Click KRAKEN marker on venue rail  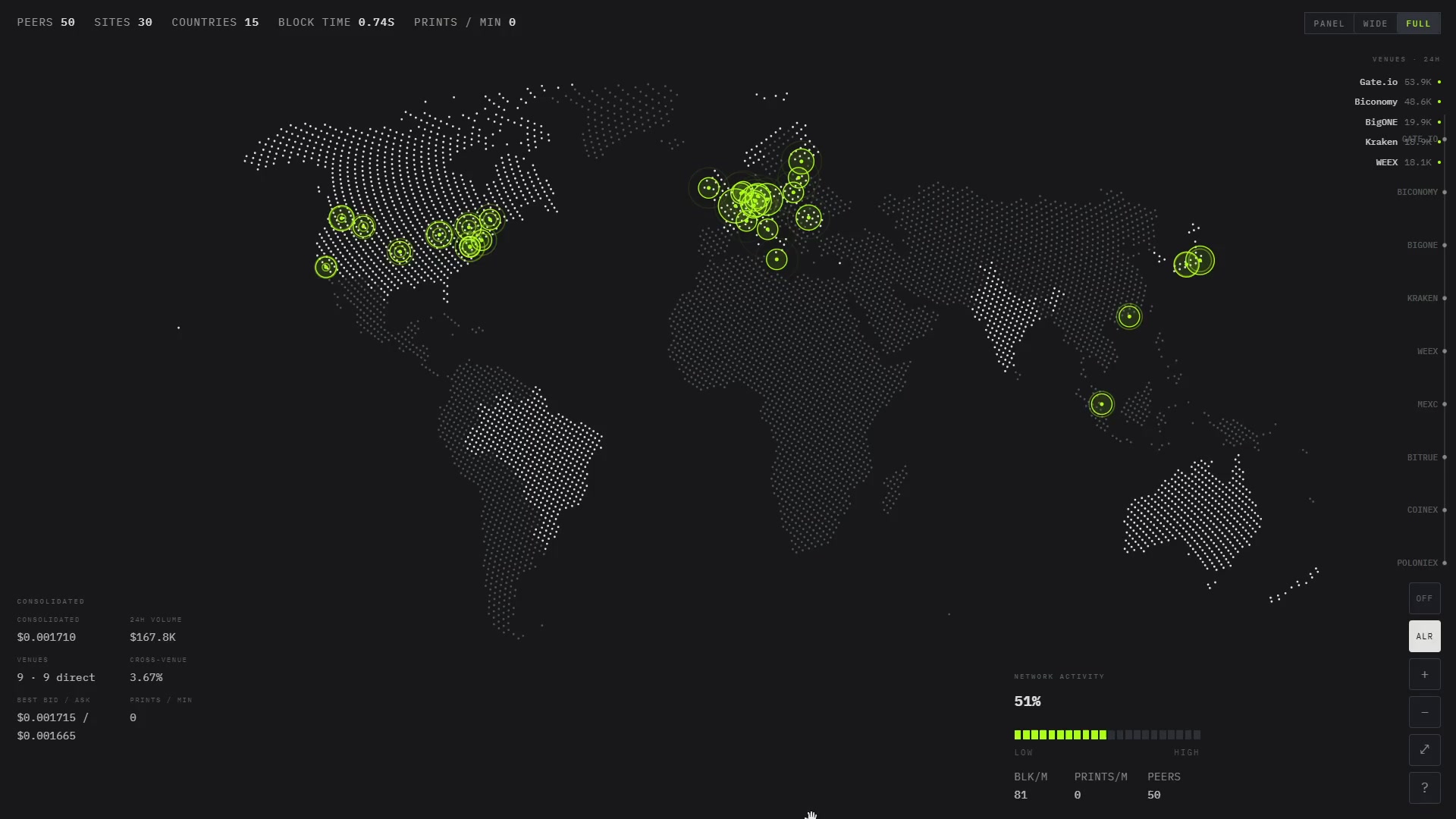click(1444, 299)
